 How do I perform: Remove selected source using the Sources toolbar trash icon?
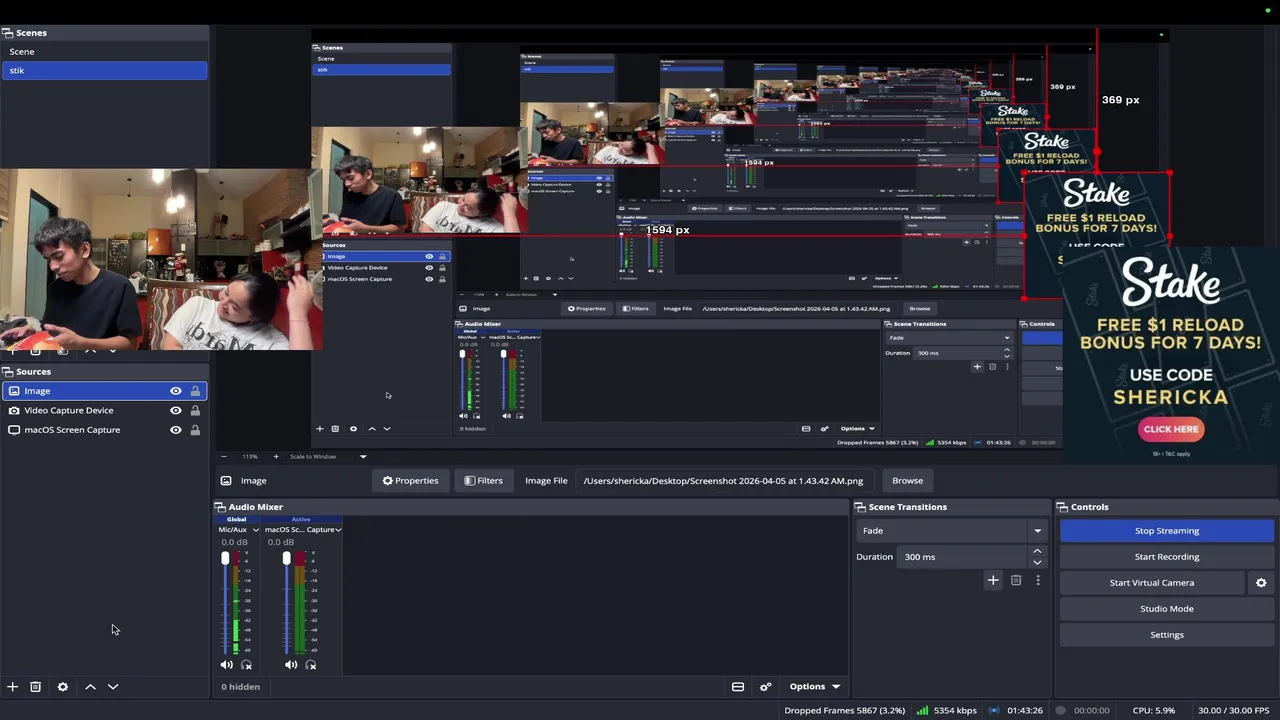35,687
